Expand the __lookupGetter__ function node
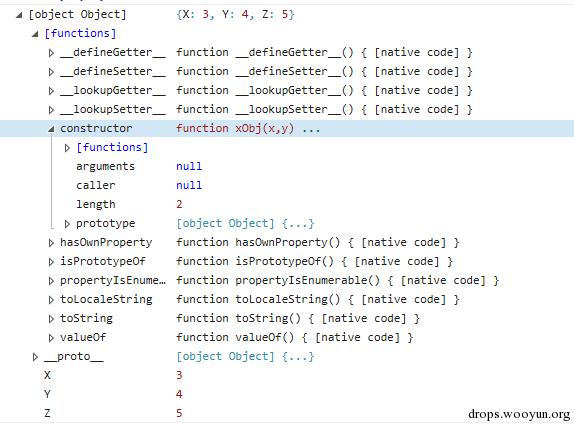Viewport: 574px width, 426px height. pyautogui.click(x=51, y=91)
